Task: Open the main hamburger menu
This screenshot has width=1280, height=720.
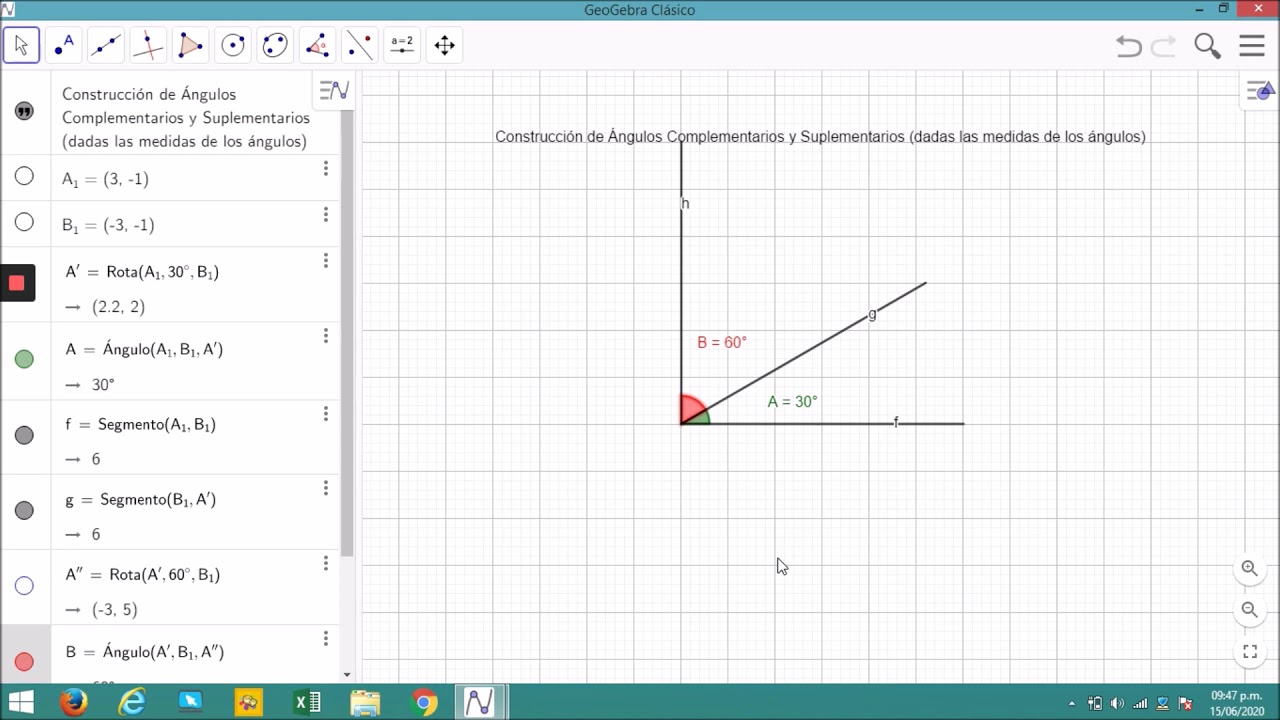Action: 1252,46
